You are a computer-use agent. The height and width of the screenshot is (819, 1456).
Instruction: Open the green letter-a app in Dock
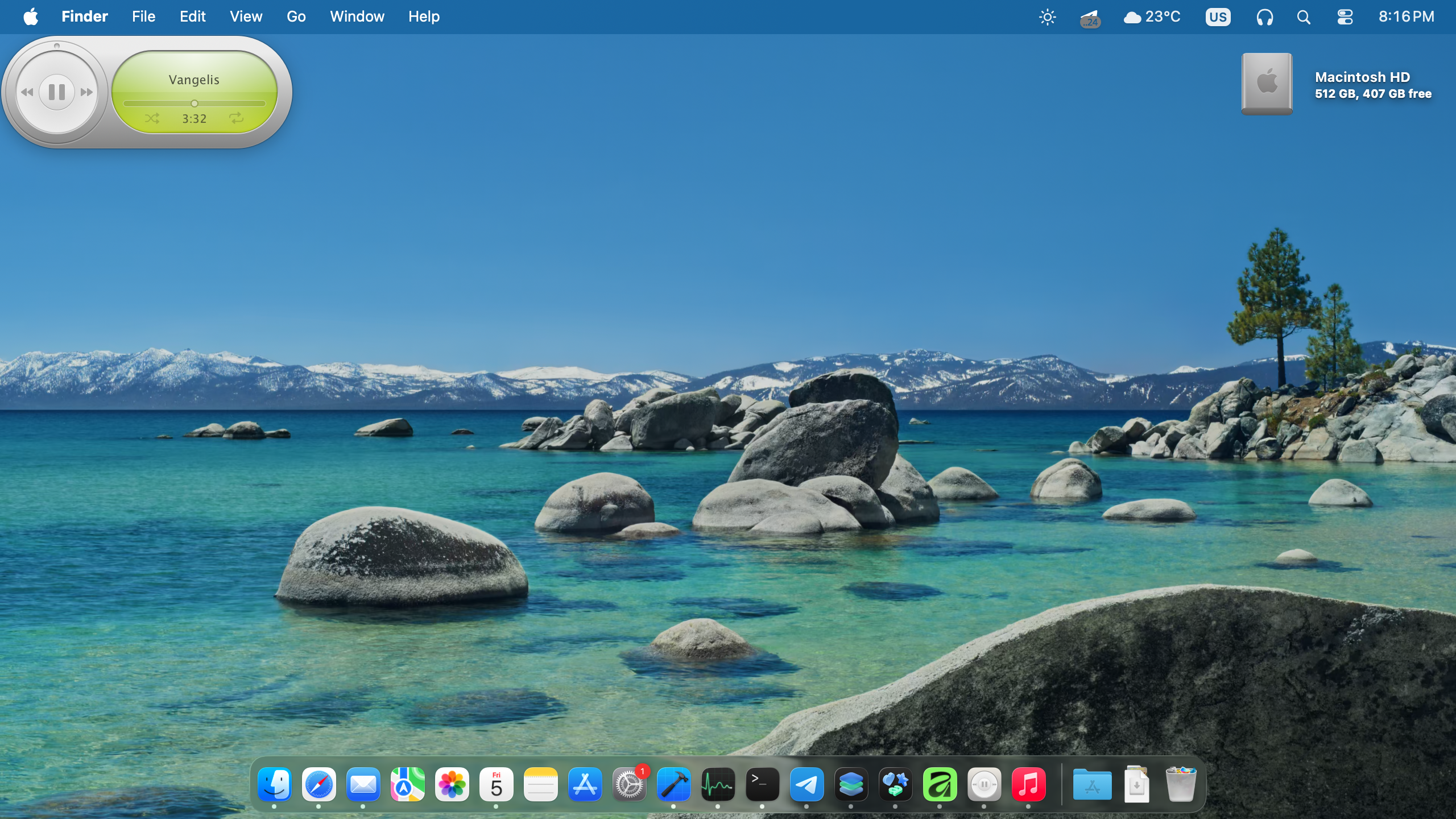[940, 785]
